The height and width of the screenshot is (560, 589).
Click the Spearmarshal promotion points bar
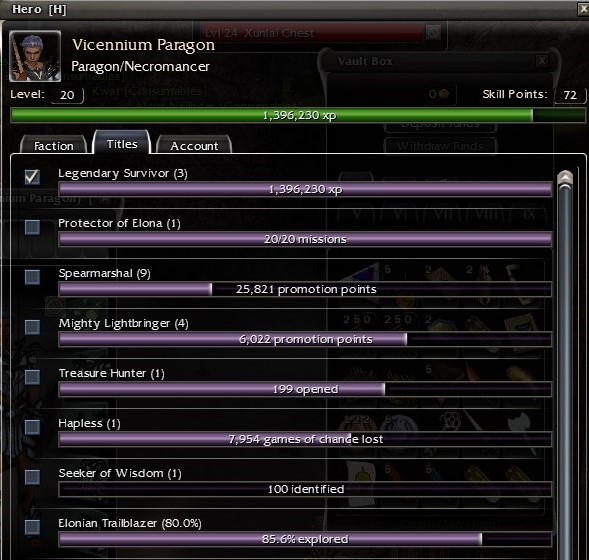pyautogui.click(x=305, y=289)
